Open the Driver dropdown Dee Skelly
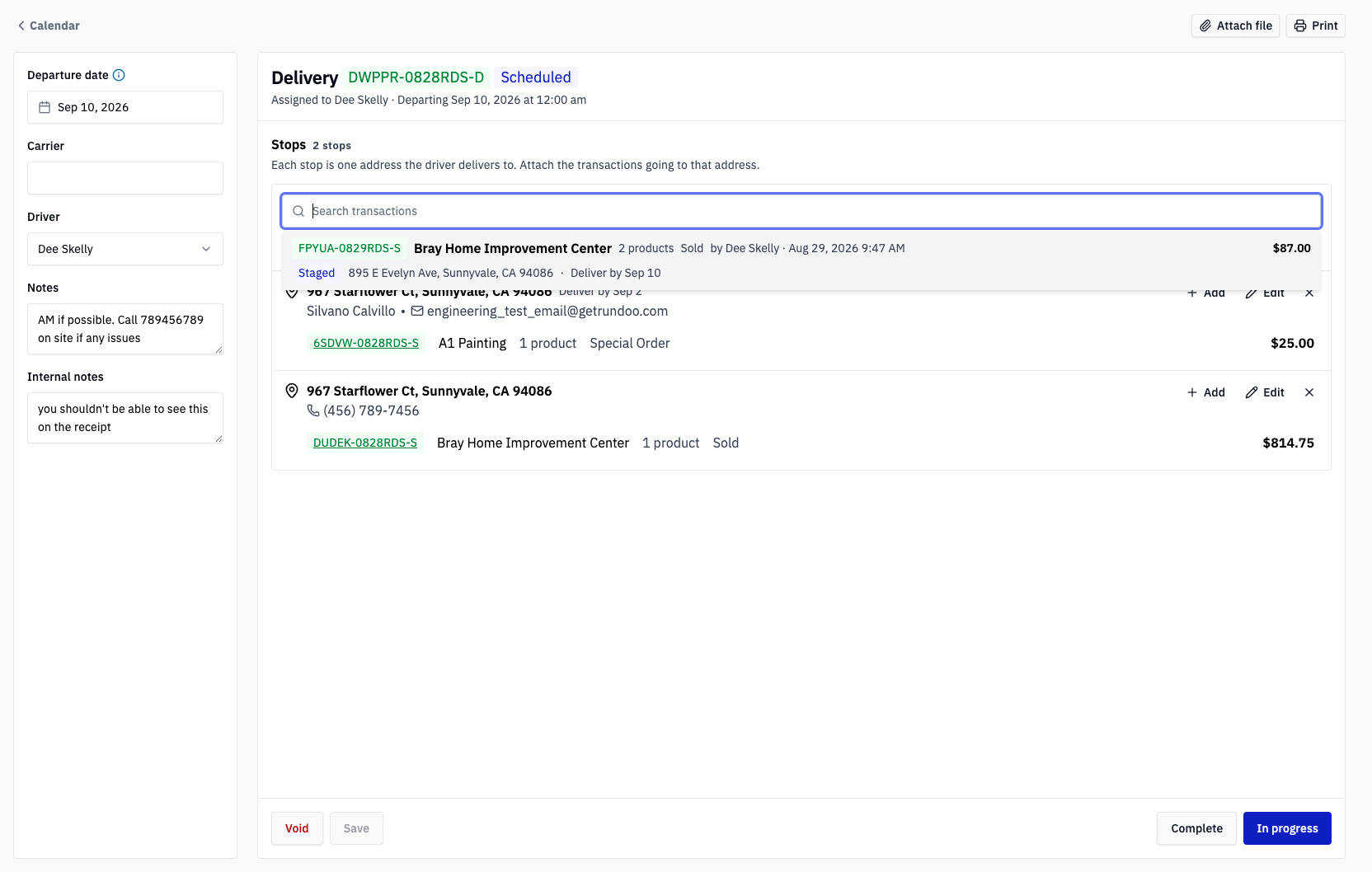Screen dimensions: 1372x872 125,249
